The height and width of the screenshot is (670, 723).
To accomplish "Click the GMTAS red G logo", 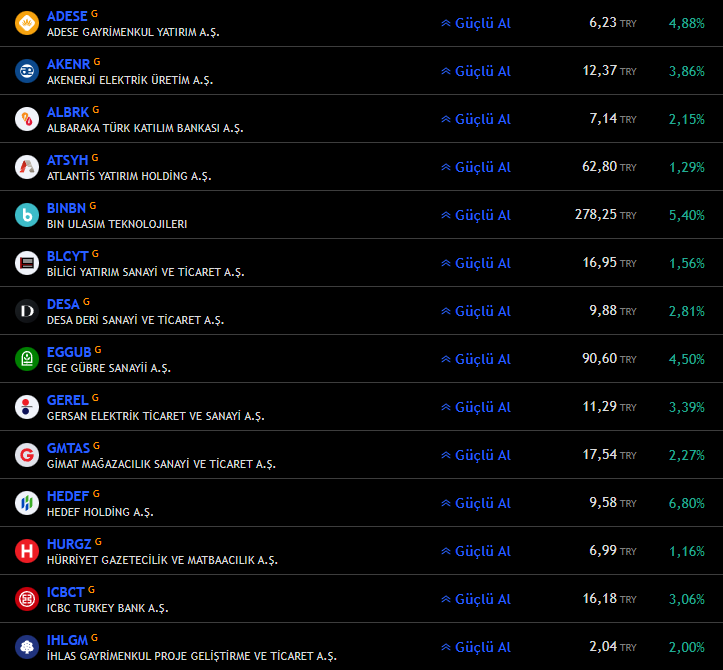I will pos(27,455).
